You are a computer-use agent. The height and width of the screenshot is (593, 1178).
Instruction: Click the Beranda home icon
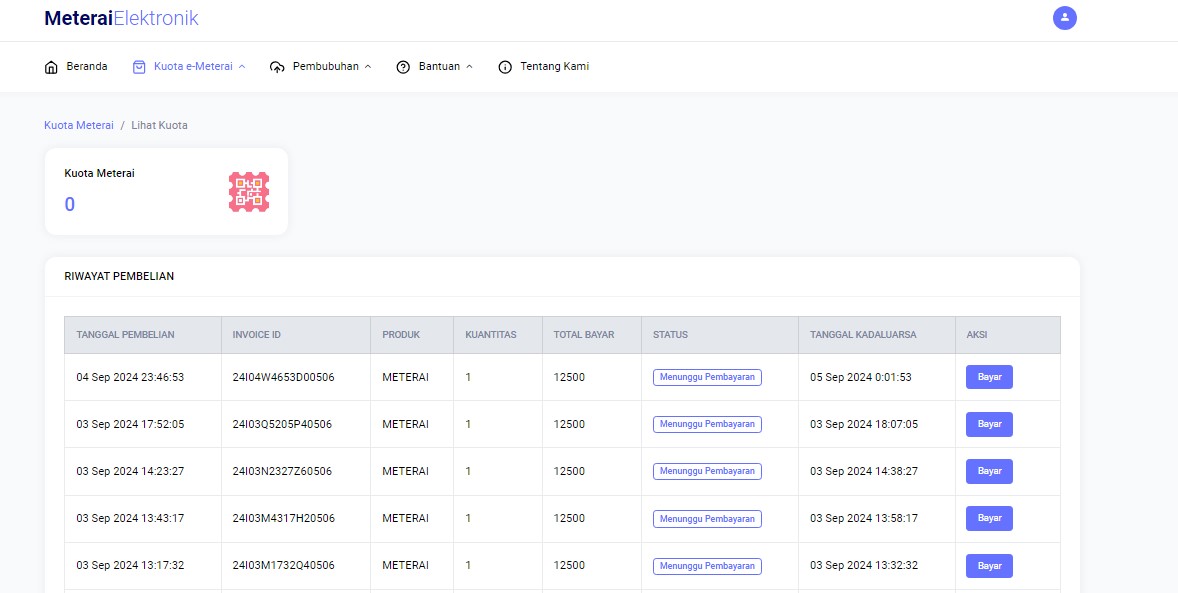[51, 67]
